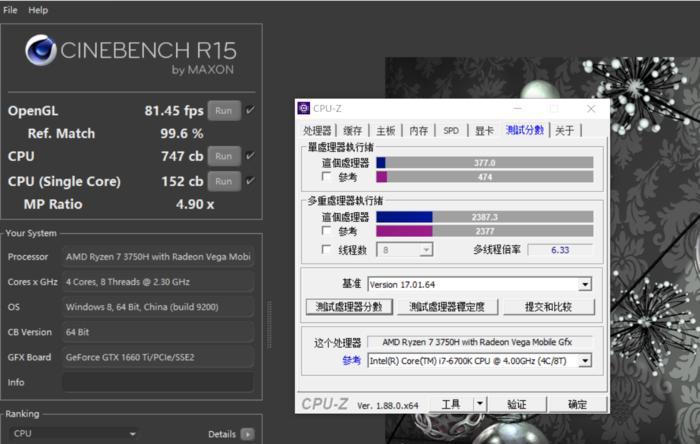Click the 測試處理器分數 button
The image size is (700, 444).
[x=349, y=307]
